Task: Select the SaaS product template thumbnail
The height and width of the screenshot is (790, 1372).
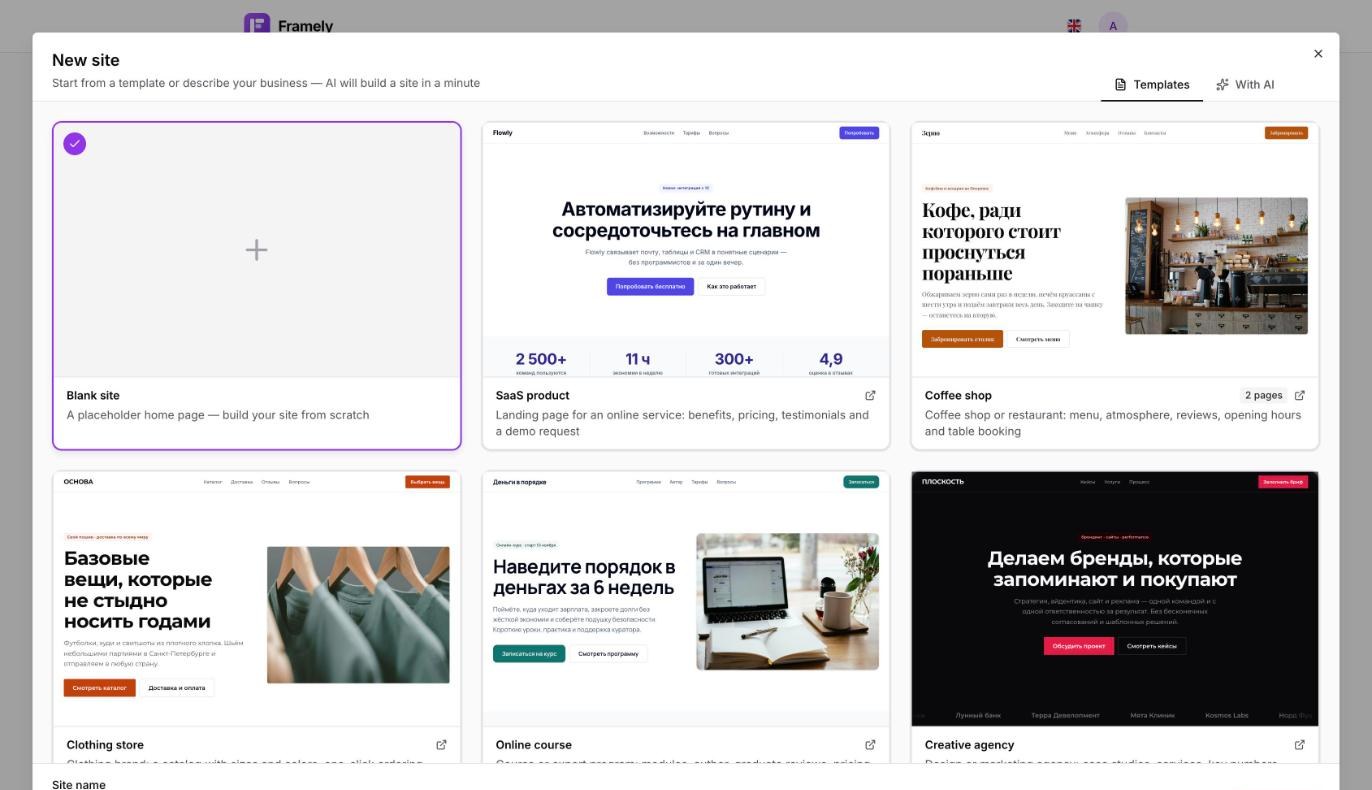Action: 686,250
